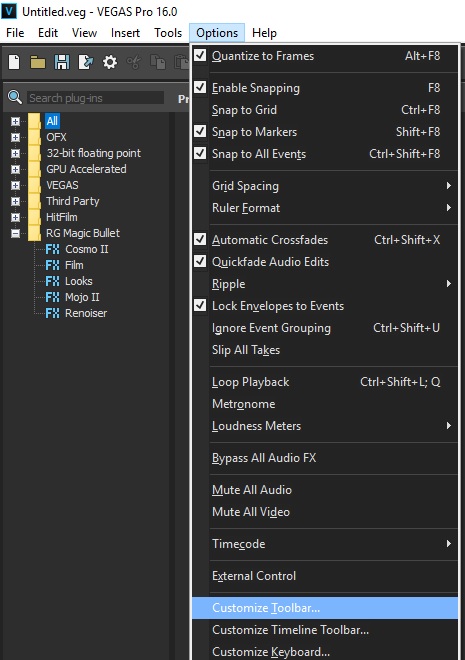Toggle Loop Playback option

pyautogui.click(x=325, y=382)
